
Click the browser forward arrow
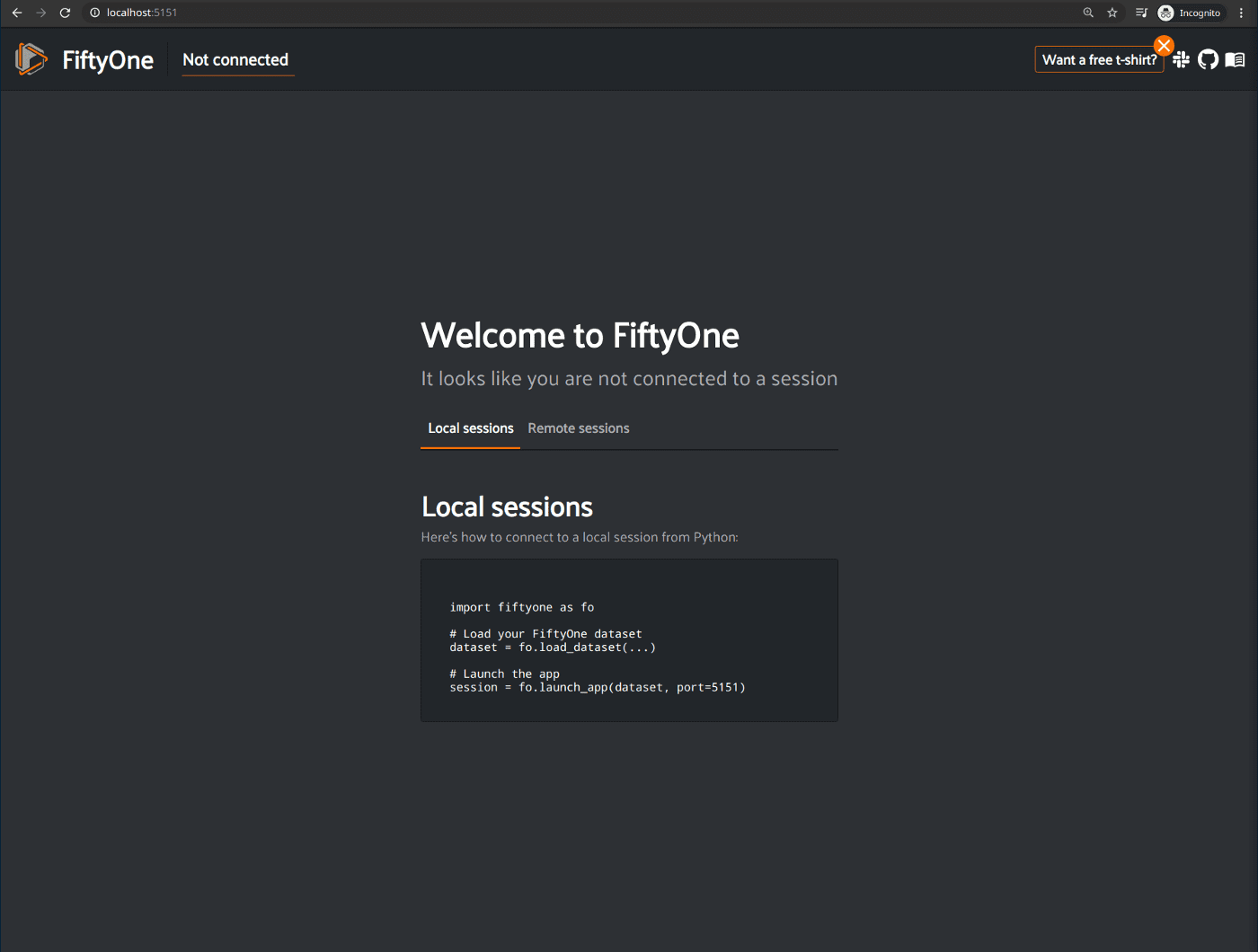[40, 13]
